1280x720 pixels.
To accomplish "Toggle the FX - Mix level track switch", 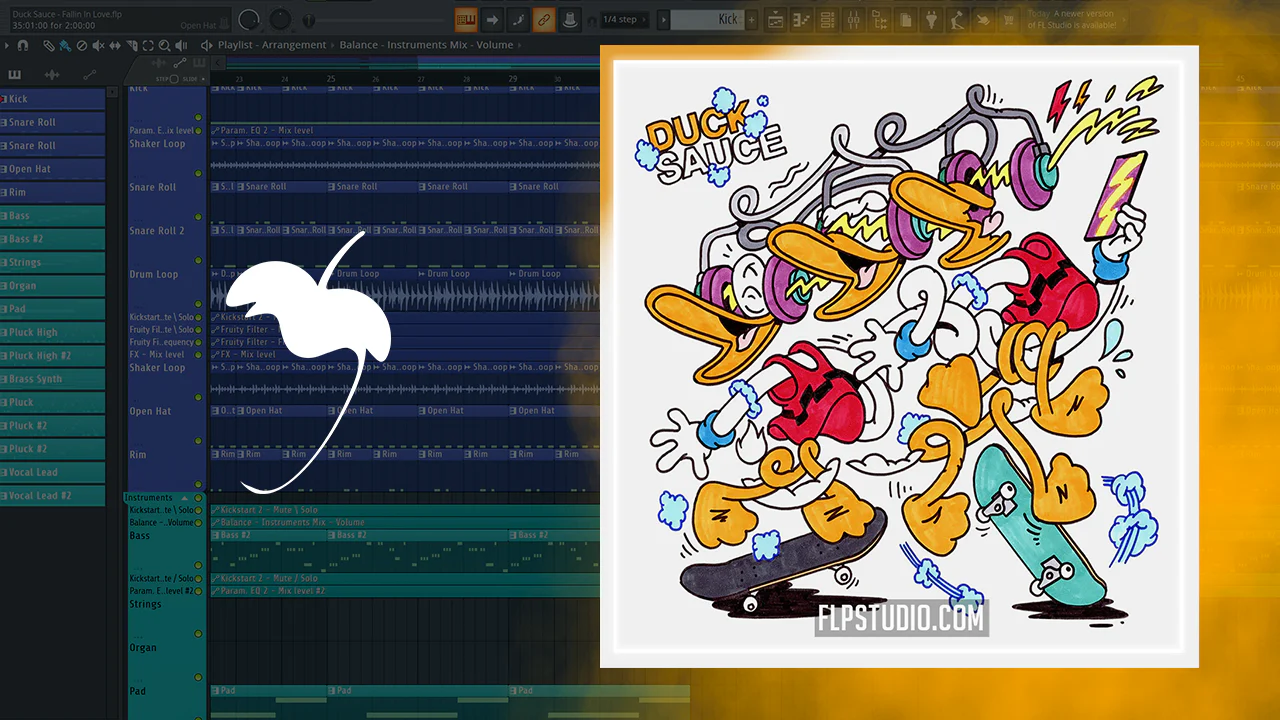I will point(199,355).
